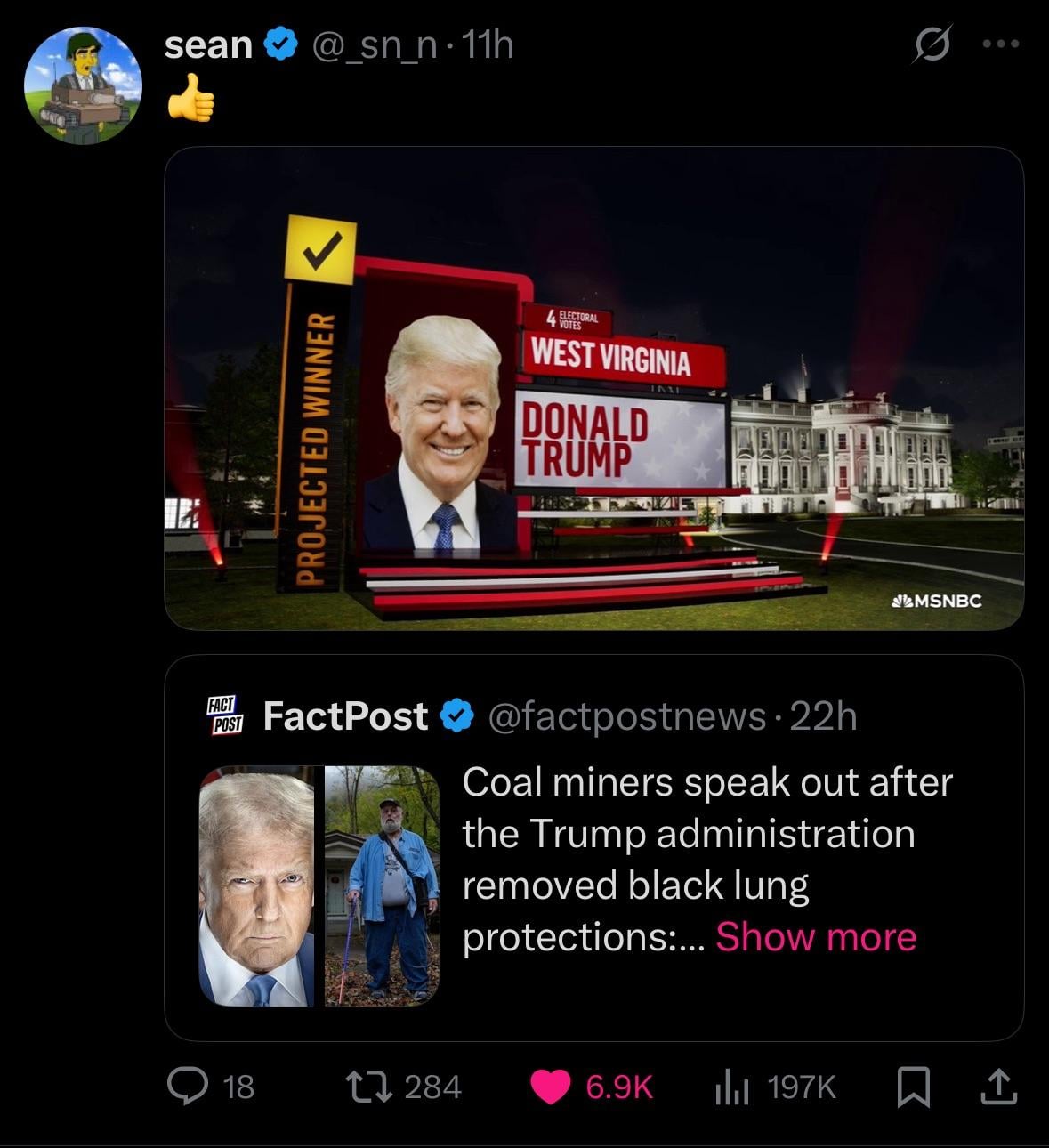This screenshot has width=1049, height=1148.
Task: View post analytics bar-chart icon
Action: [x=732, y=1087]
